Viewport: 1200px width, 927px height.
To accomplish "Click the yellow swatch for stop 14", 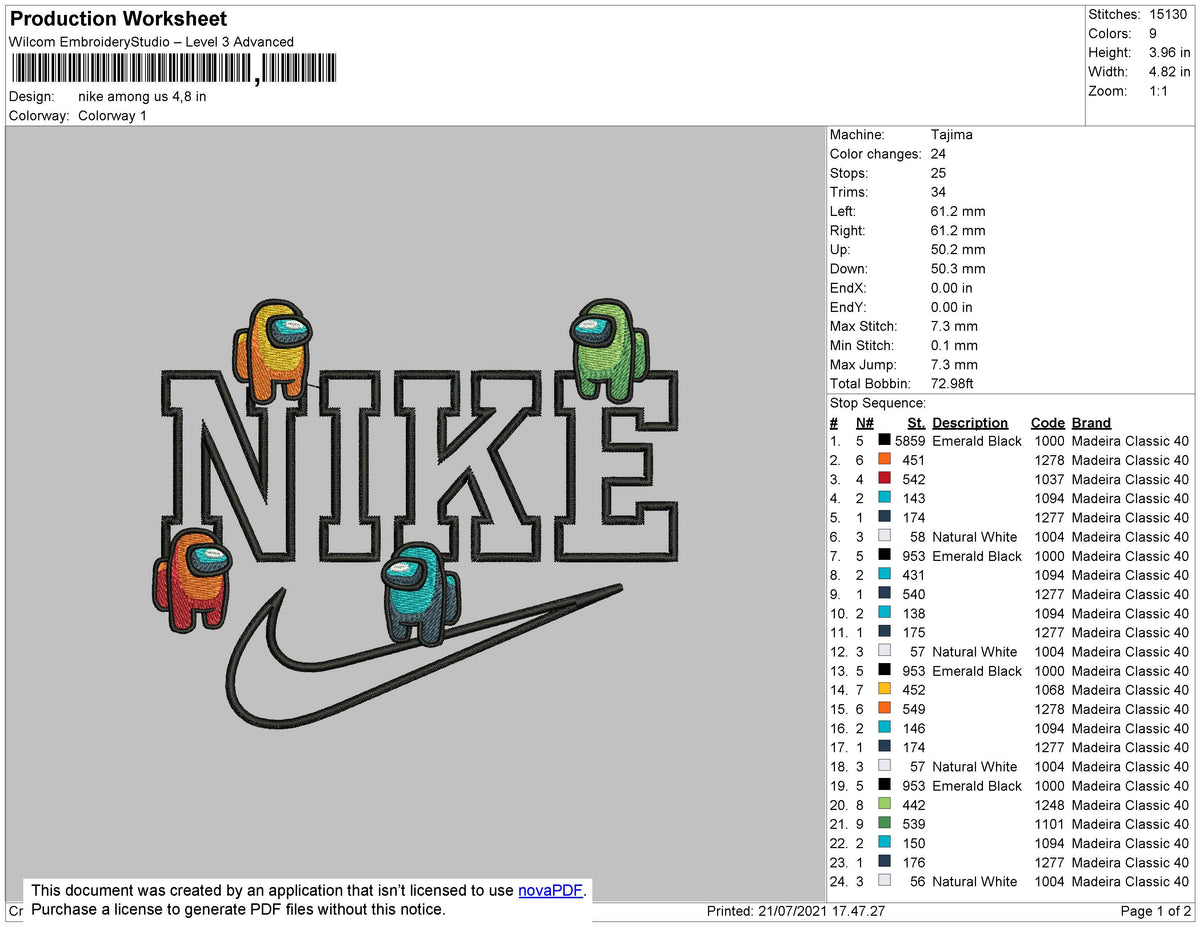I will [885, 689].
